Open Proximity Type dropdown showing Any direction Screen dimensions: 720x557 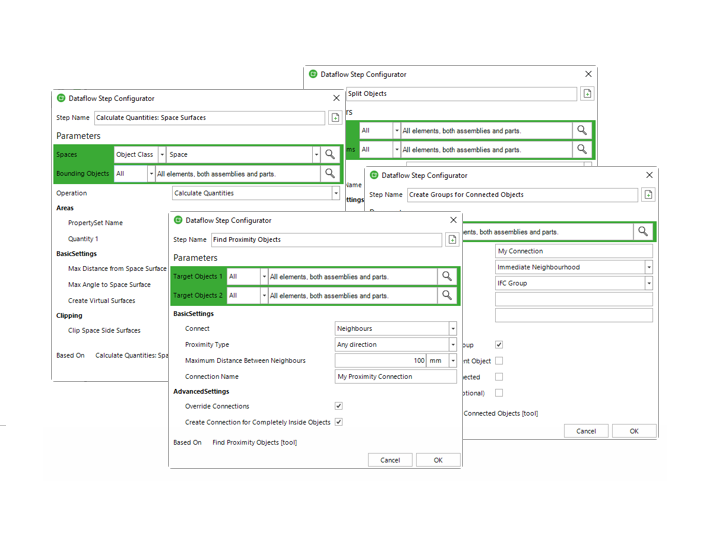453,344
